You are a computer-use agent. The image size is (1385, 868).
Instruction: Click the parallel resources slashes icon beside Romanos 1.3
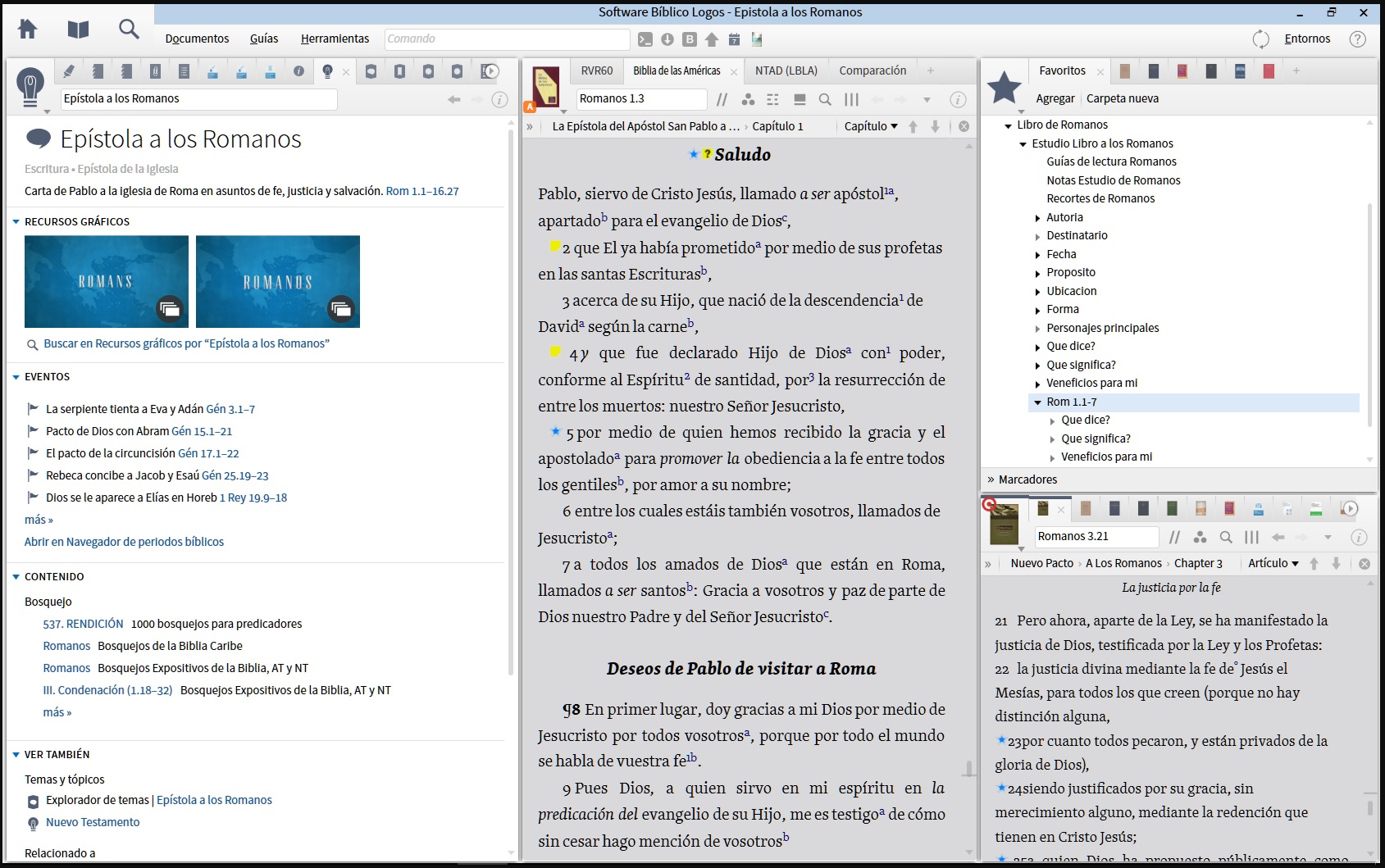722,99
